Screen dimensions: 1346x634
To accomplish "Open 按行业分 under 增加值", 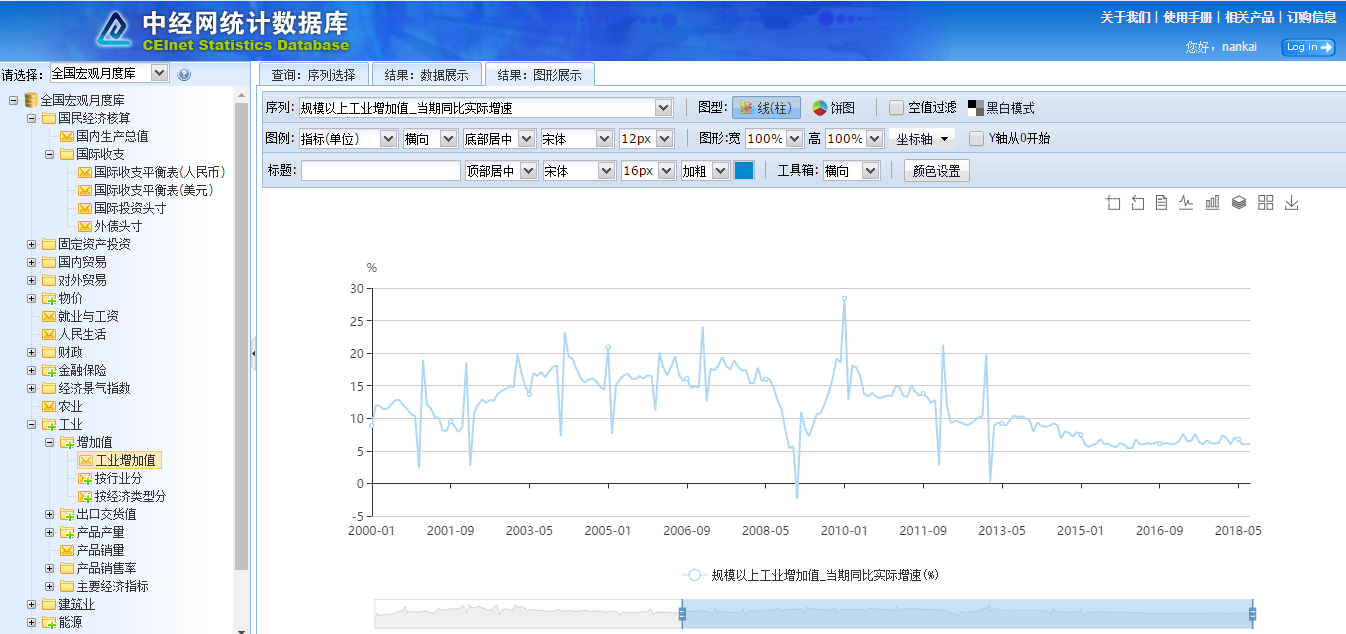I will [110, 478].
